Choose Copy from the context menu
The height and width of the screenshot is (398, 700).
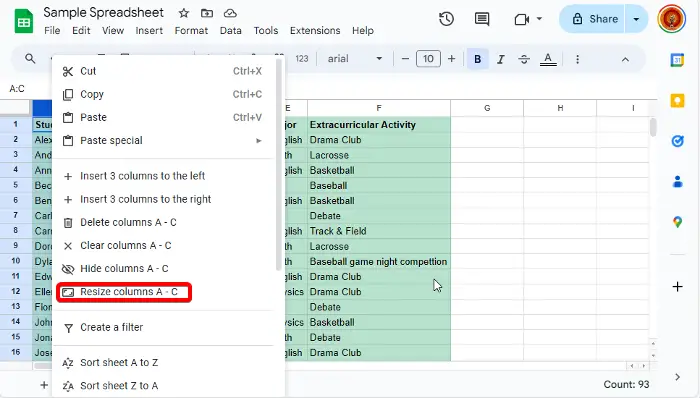point(164,94)
